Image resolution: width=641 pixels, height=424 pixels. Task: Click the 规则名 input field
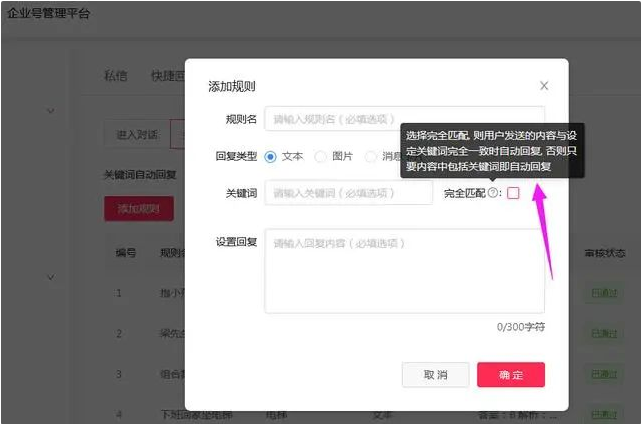[404, 119]
